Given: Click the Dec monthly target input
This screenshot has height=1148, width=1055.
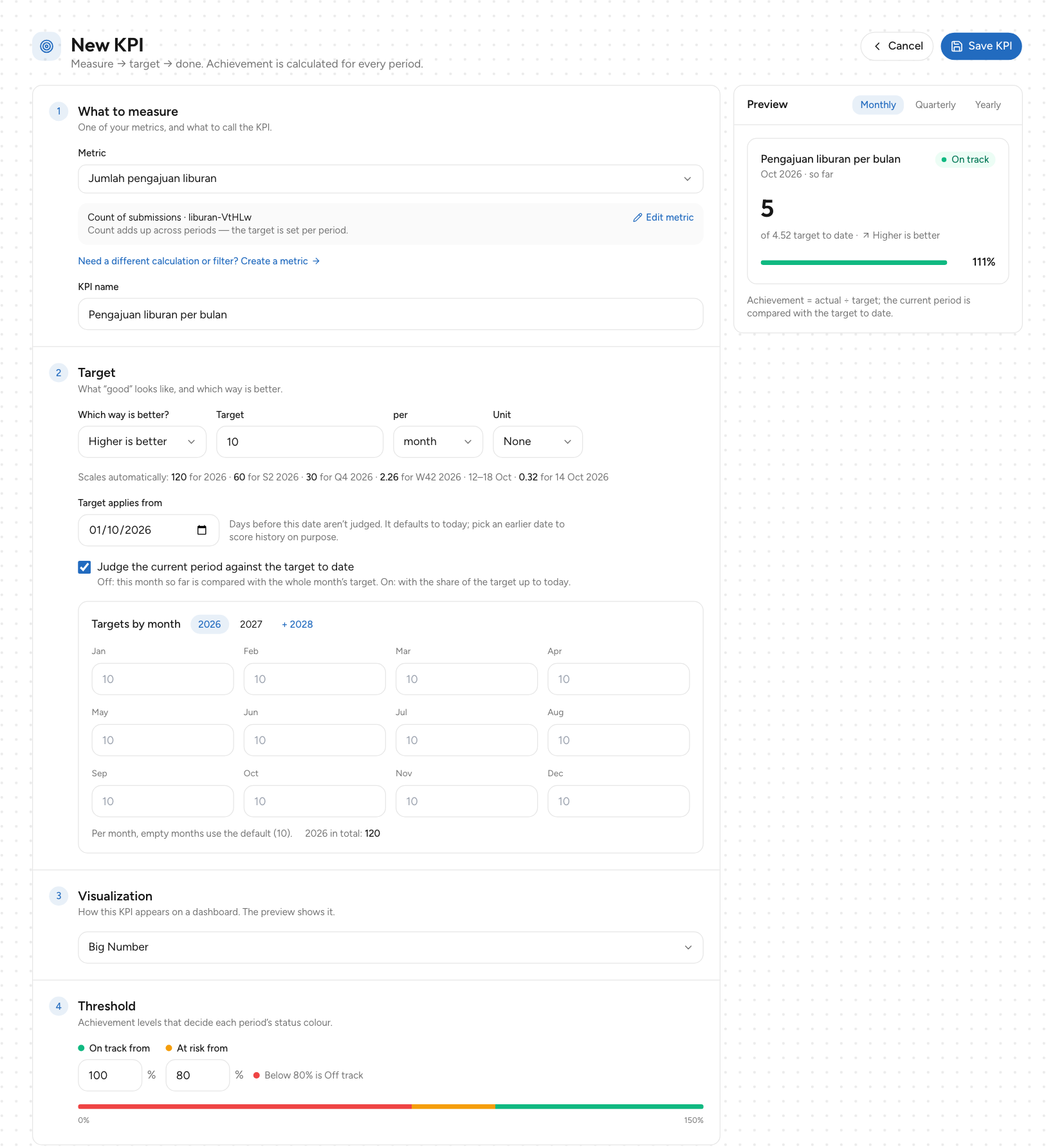Looking at the screenshot, I should pos(618,801).
